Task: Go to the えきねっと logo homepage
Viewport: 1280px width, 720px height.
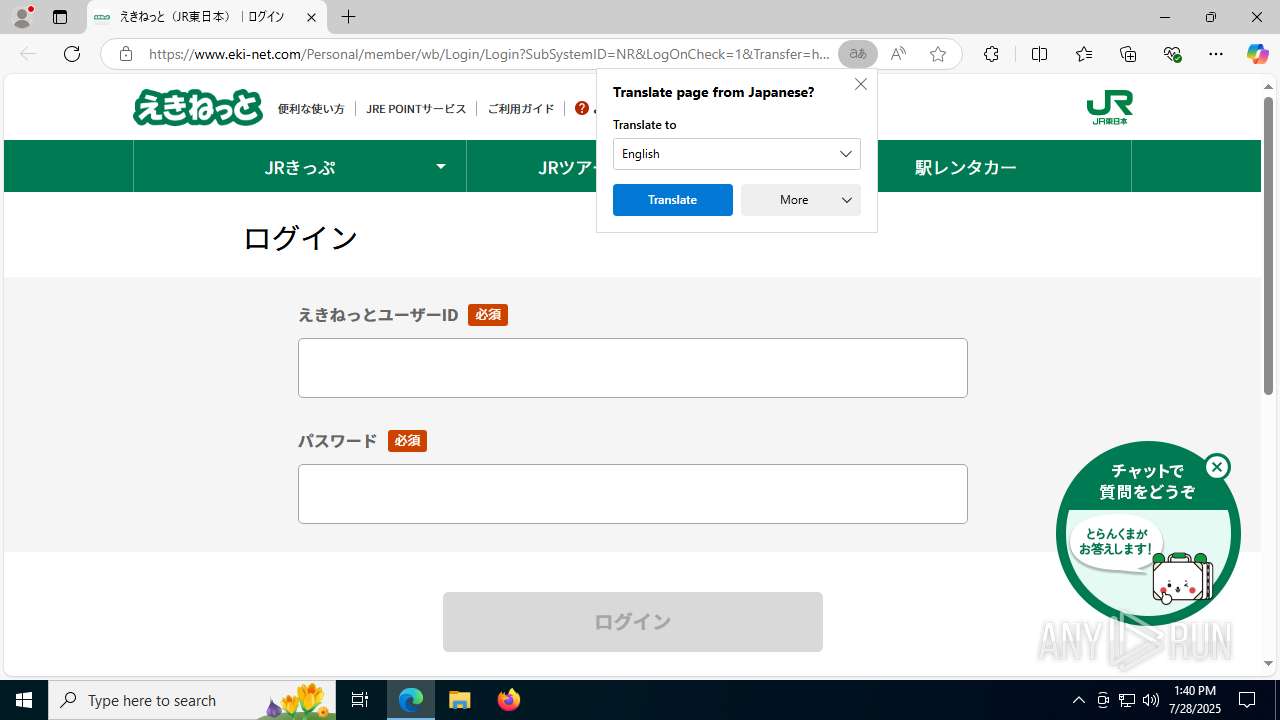Action: pos(198,107)
